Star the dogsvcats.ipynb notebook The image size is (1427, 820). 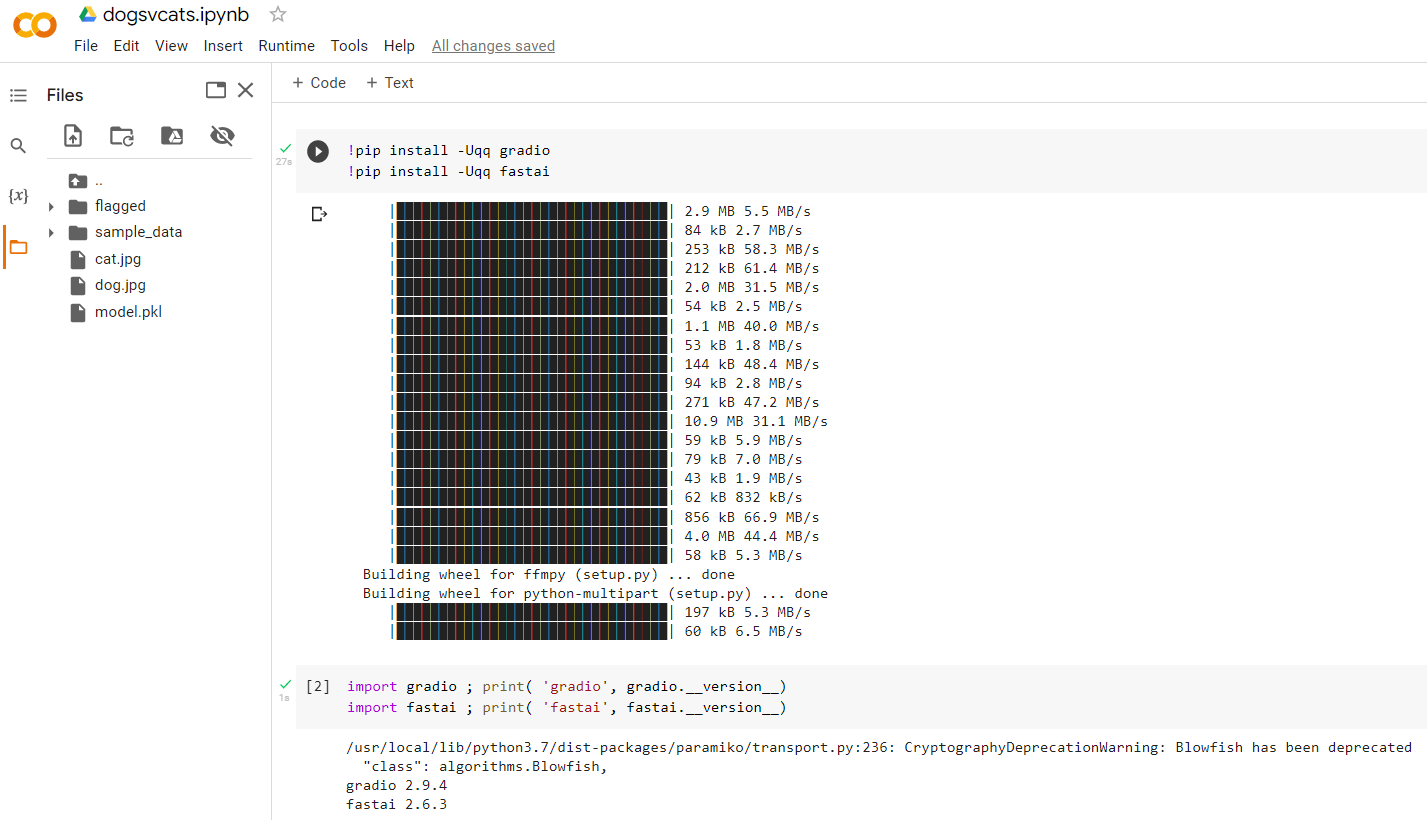pyautogui.click(x=278, y=14)
